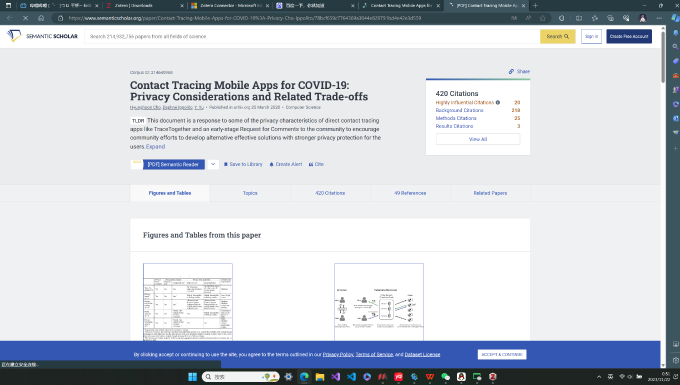Open the Privacy Policy link
The image size is (680, 385).
(338, 355)
